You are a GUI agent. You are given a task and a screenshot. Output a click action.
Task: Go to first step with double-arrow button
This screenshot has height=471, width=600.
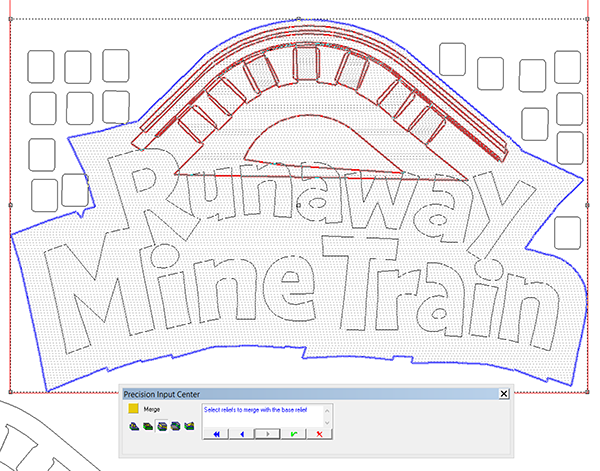[216, 434]
